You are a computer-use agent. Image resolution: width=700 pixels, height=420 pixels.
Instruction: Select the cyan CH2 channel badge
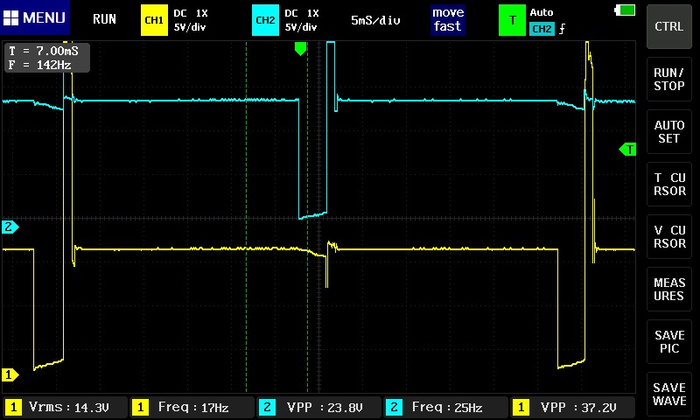tap(264, 19)
